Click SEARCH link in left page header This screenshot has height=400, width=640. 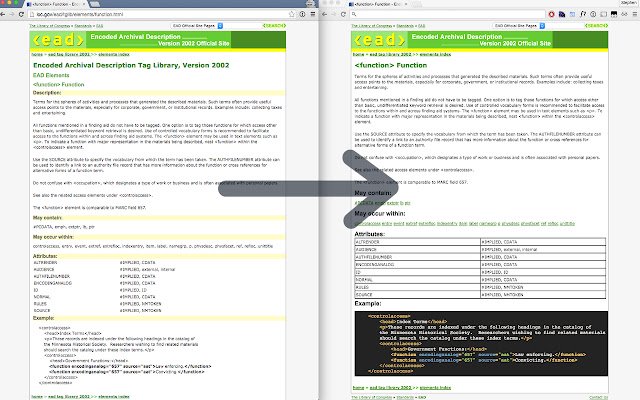coord(274,26)
